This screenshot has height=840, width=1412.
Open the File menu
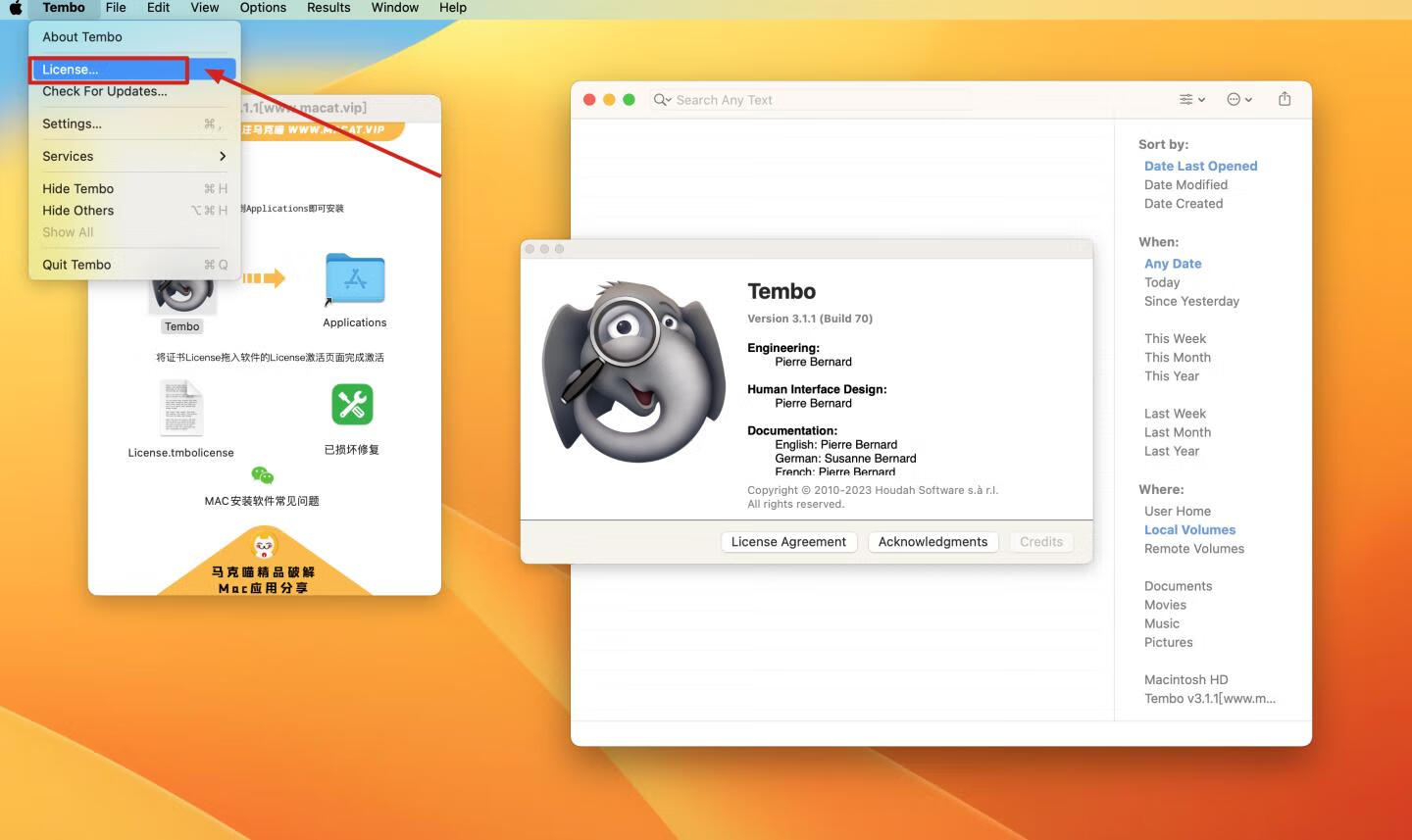tap(116, 8)
